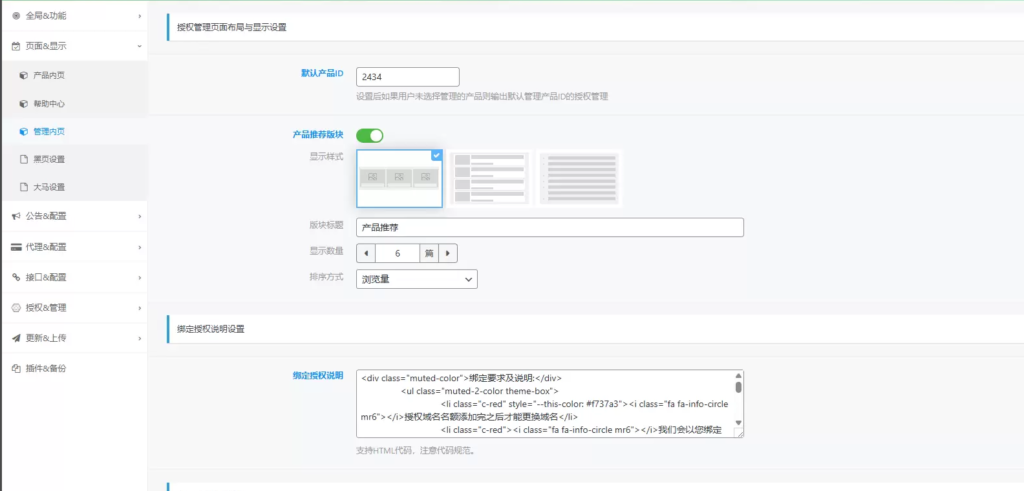1024x491 pixels.
Task: Click the 产品内页 cube icon
Action: [24, 76]
